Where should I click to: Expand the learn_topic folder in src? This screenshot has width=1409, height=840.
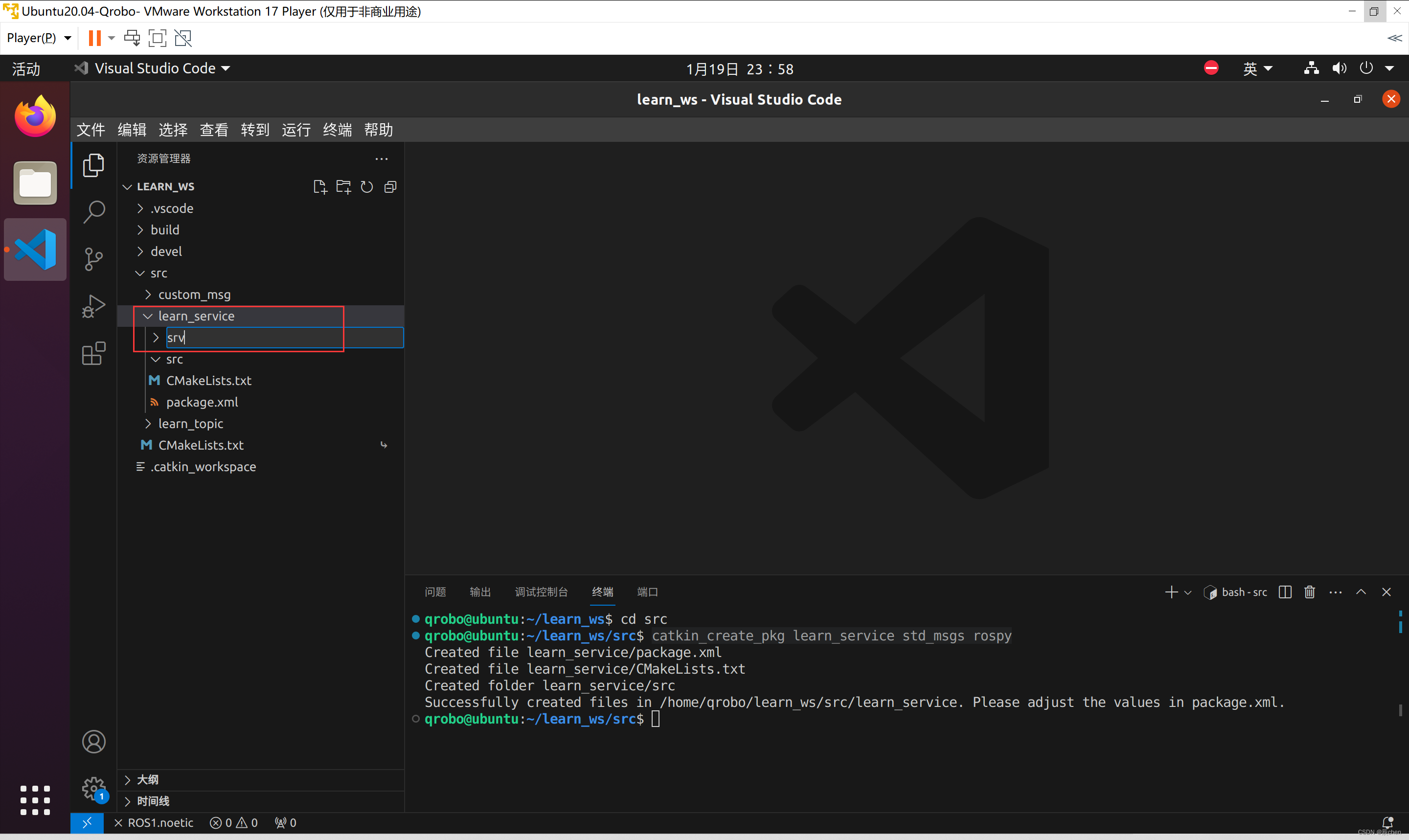(190, 423)
